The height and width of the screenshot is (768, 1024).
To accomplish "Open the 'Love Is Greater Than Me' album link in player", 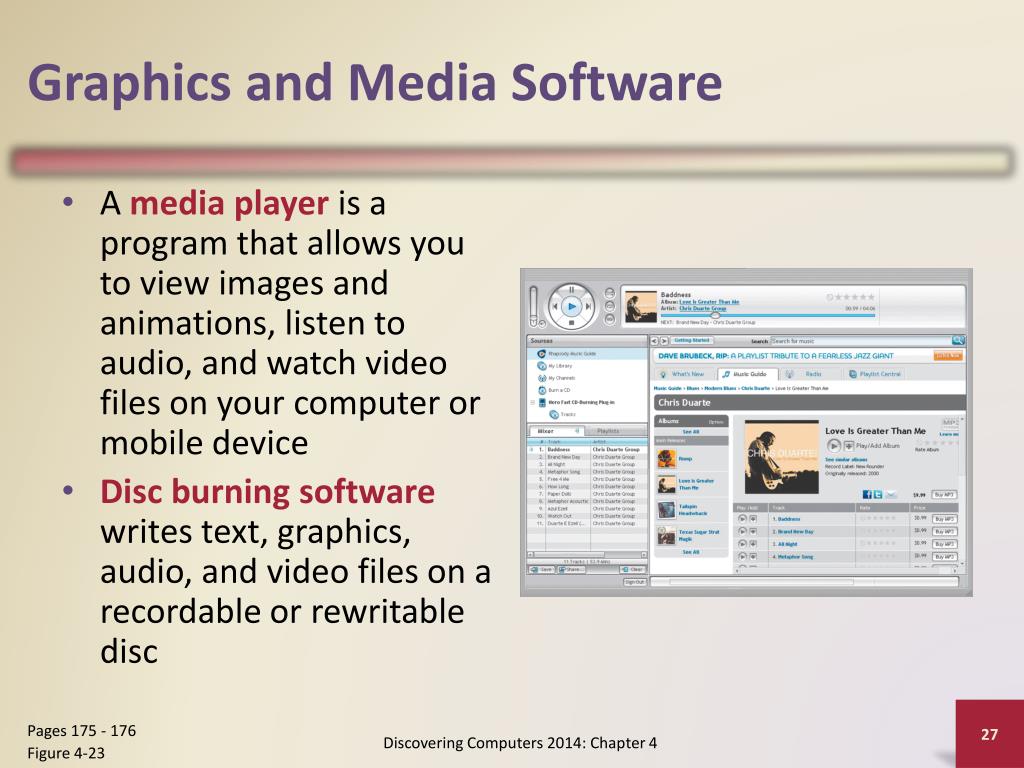I will tap(709, 302).
